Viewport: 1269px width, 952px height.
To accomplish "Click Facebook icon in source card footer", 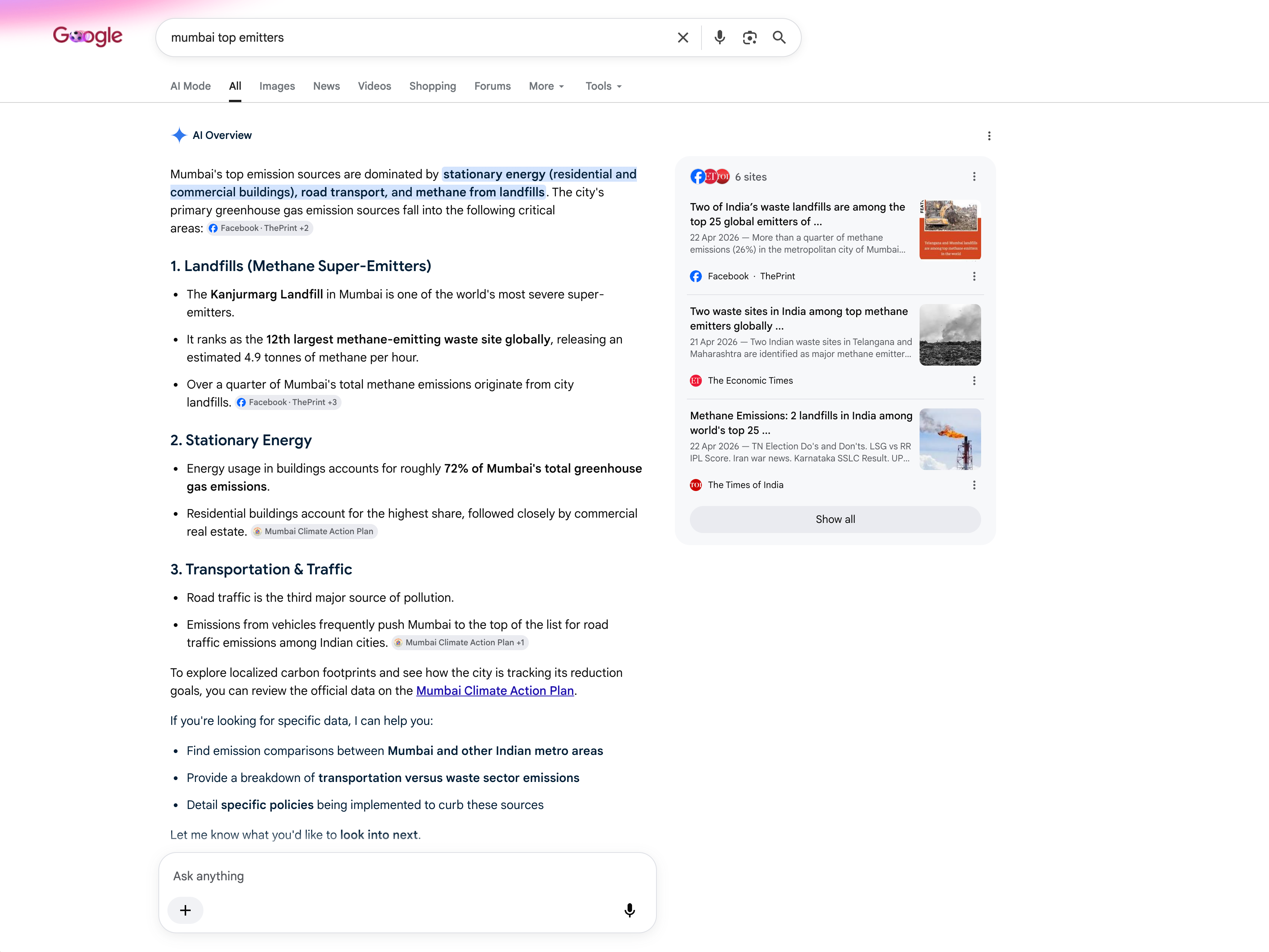I will point(696,277).
